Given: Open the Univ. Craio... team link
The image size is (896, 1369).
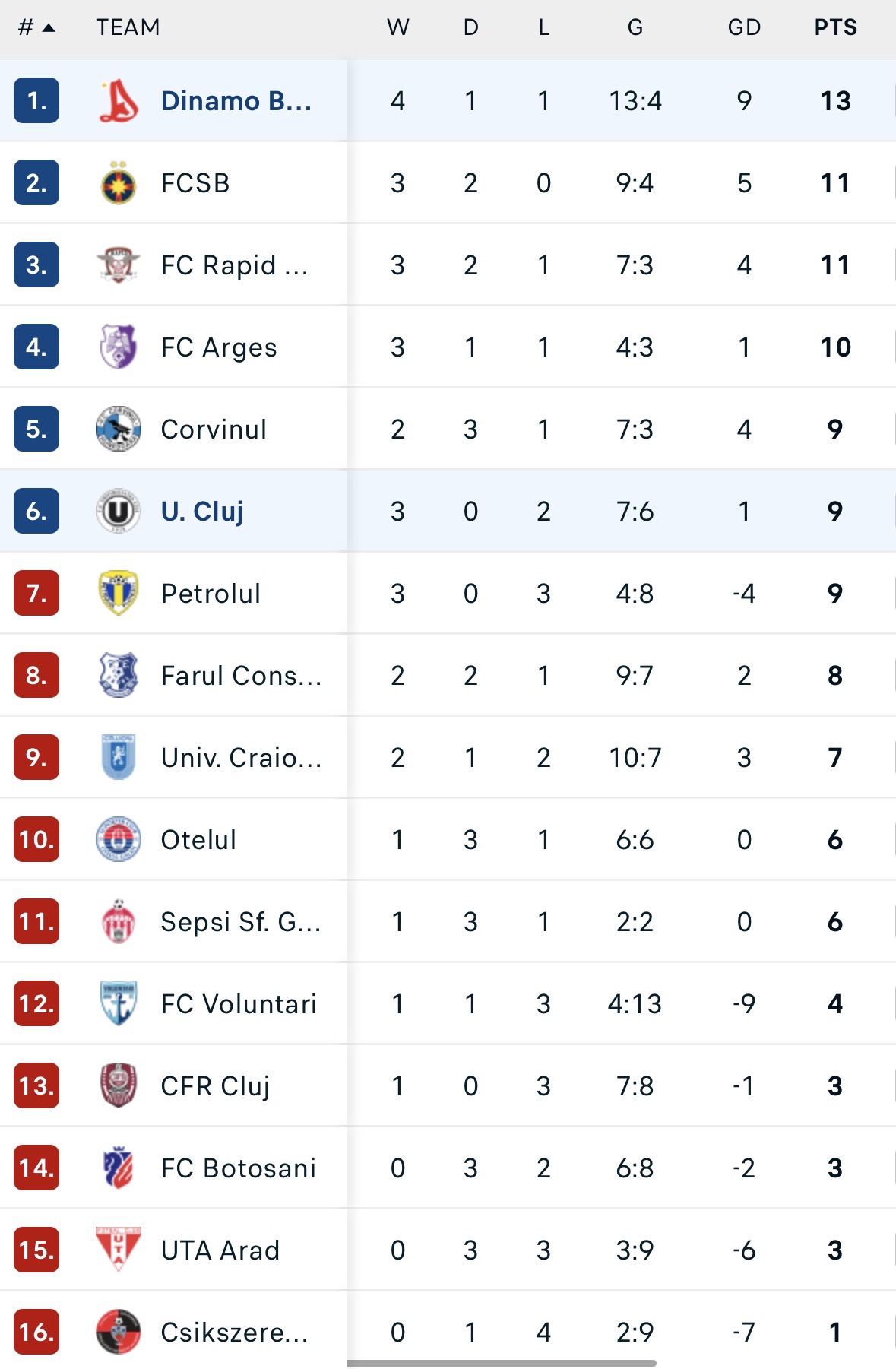Looking at the screenshot, I should (242, 758).
